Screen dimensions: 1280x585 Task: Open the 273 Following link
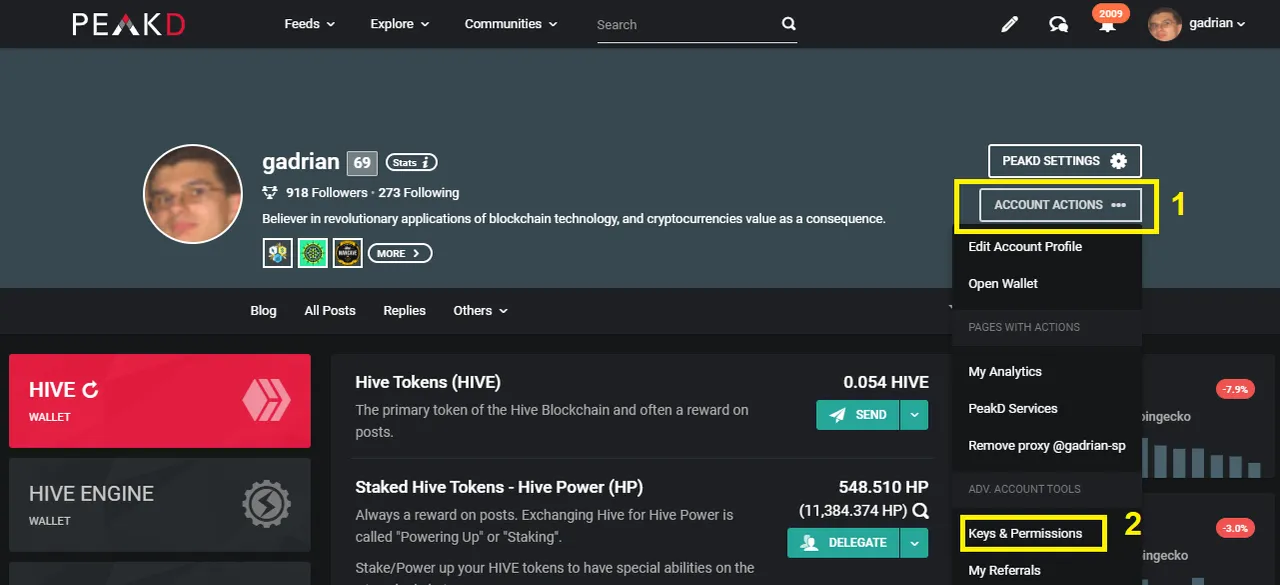(x=419, y=193)
